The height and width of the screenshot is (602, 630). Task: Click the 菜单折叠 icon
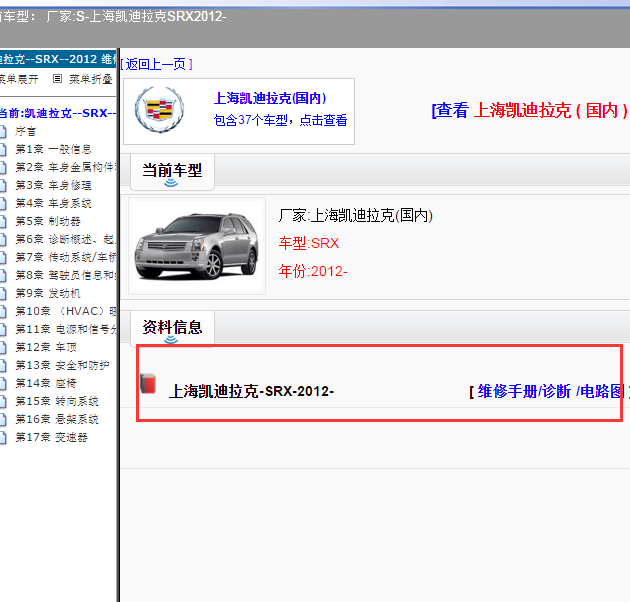(x=57, y=79)
